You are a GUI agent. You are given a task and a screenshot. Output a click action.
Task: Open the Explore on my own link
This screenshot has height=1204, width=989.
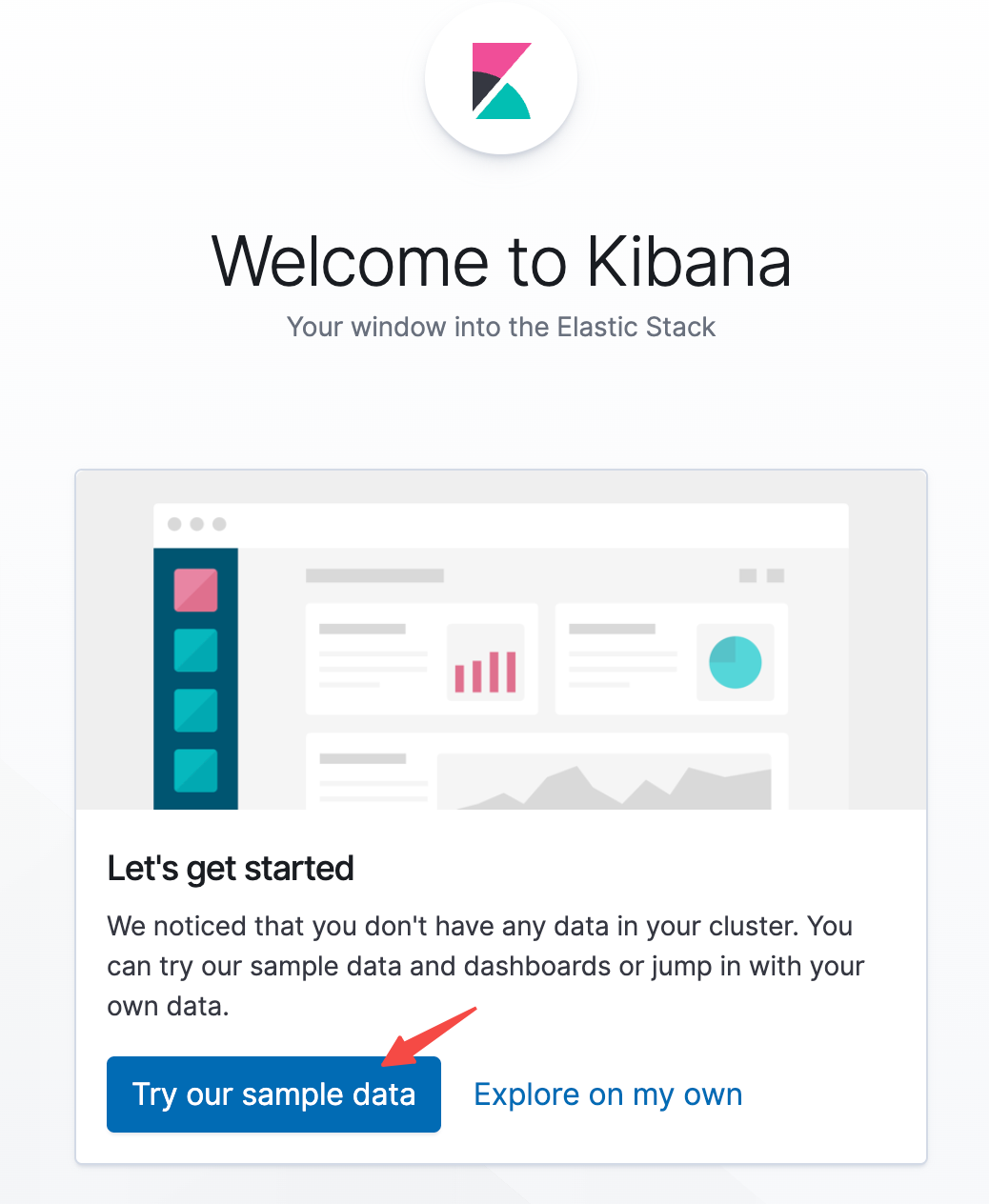[x=608, y=1094]
